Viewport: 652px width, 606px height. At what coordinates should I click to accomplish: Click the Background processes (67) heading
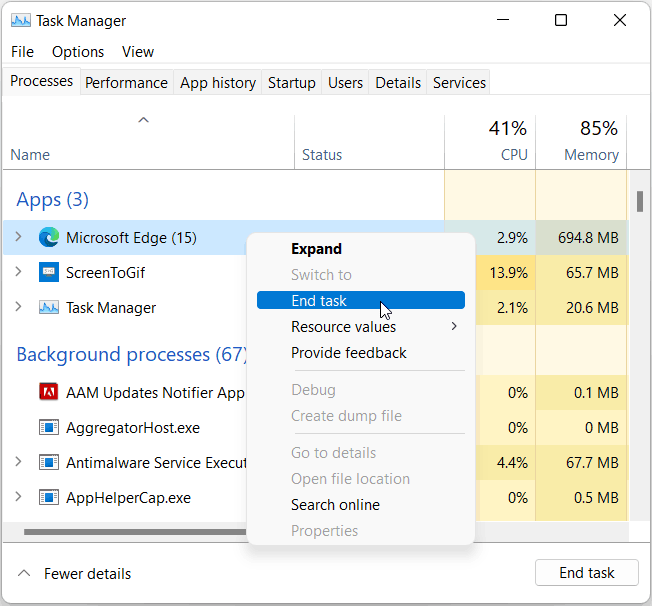click(x=132, y=354)
